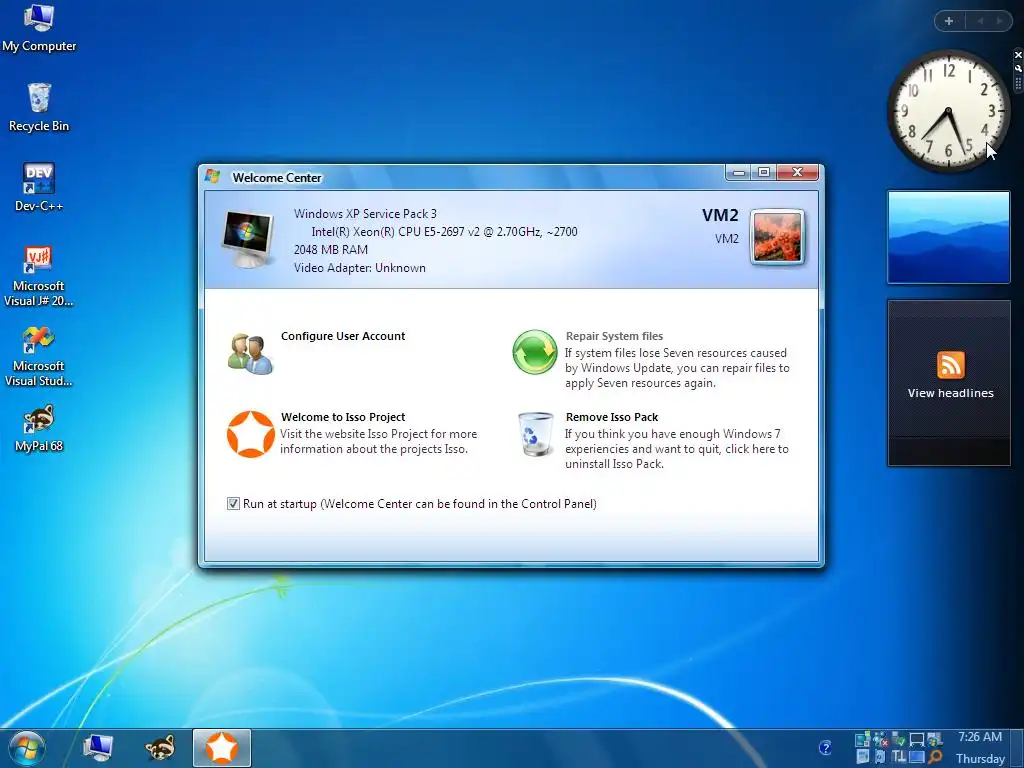Click View headlines in the feed gadget

click(950, 393)
